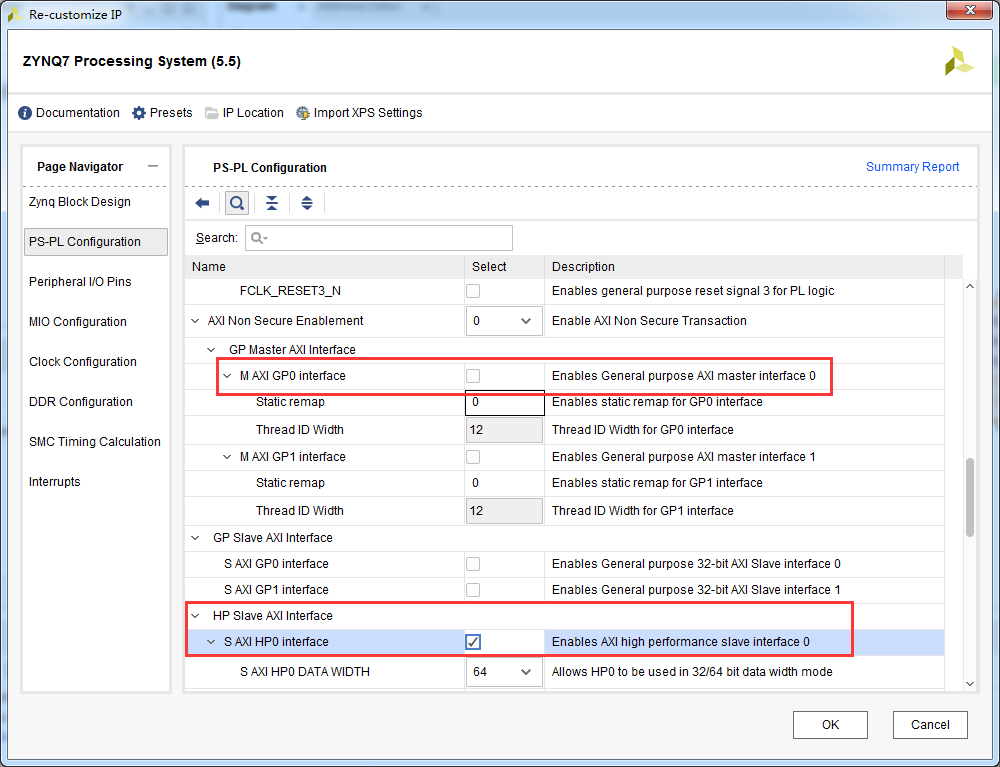Open the DDR Configuration page
Screen dimensions: 1000x767
pyautogui.click(x=81, y=402)
